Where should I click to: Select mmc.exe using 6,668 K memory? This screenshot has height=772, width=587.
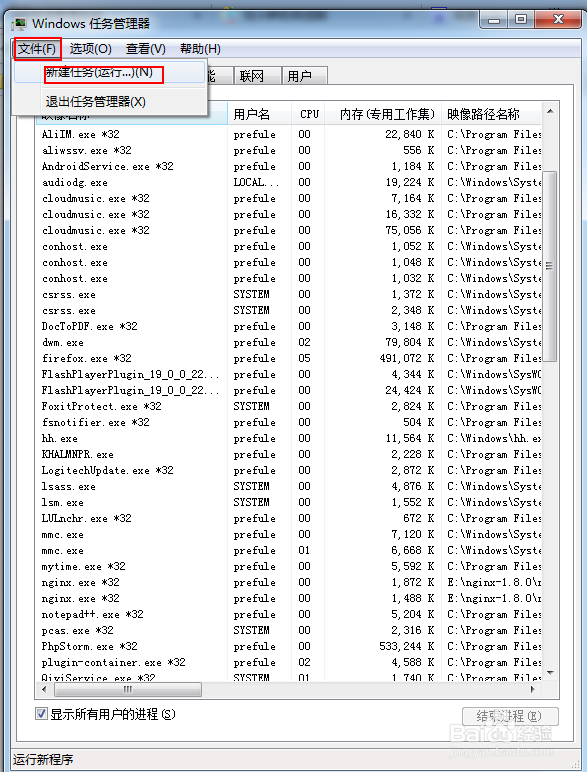pos(289,550)
